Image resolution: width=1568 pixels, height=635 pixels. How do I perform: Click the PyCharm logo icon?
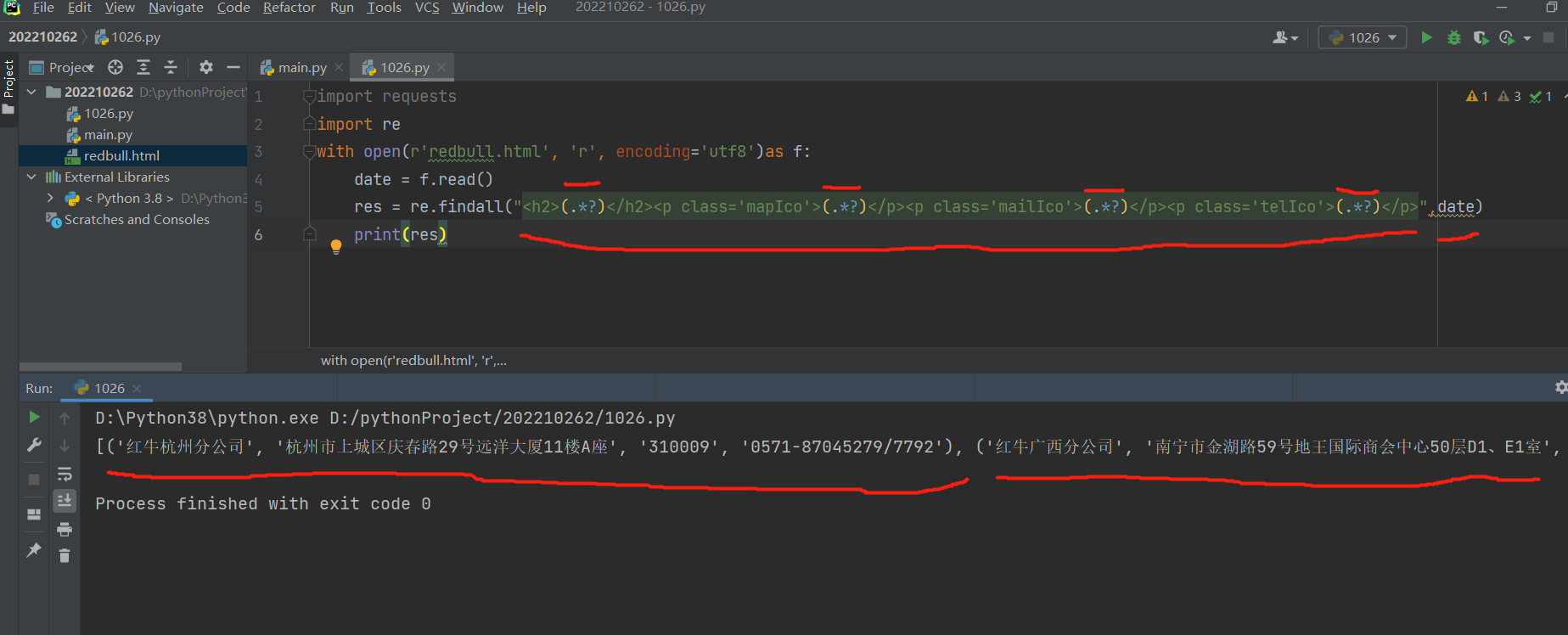click(12, 8)
